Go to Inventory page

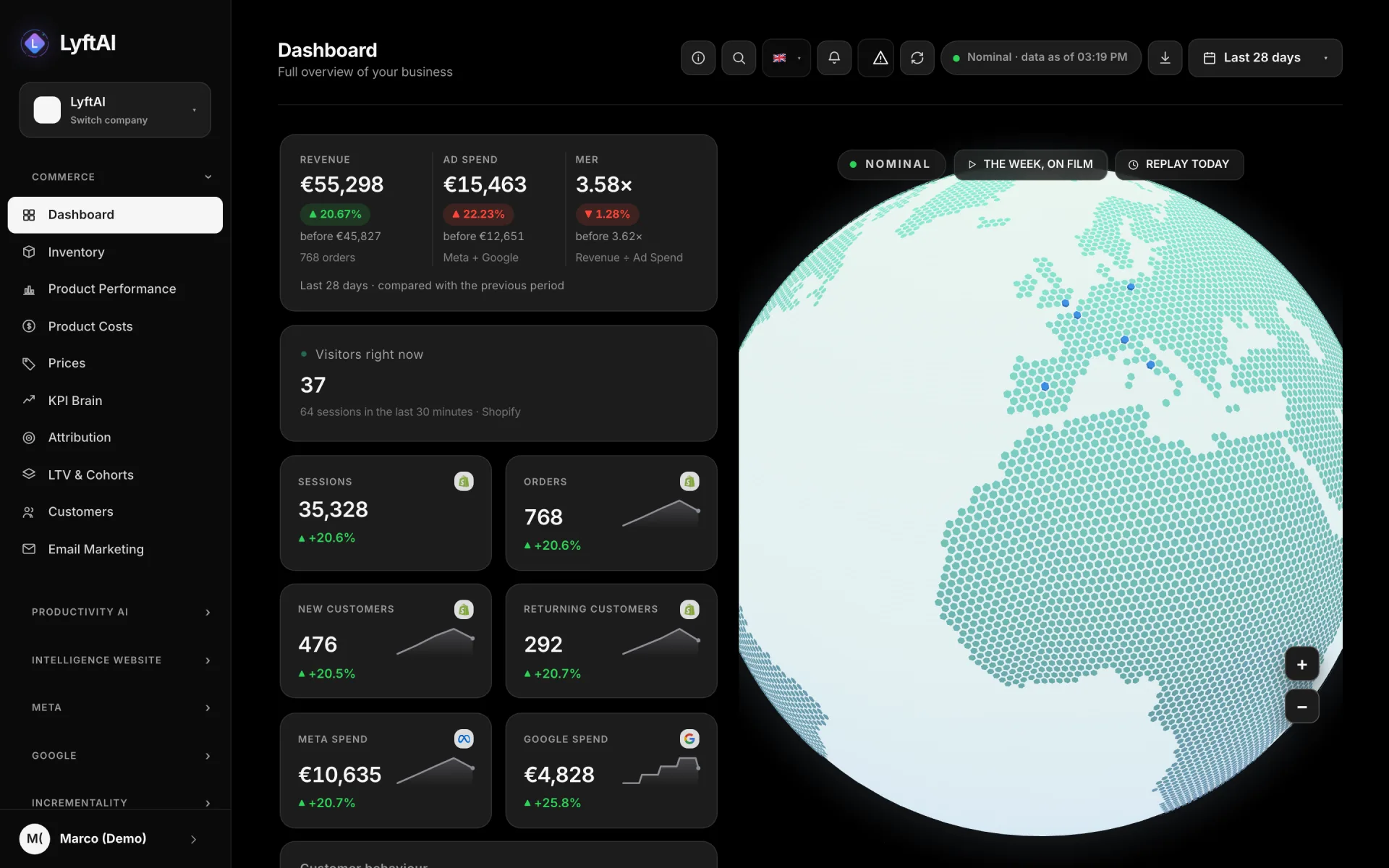coord(115,252)
